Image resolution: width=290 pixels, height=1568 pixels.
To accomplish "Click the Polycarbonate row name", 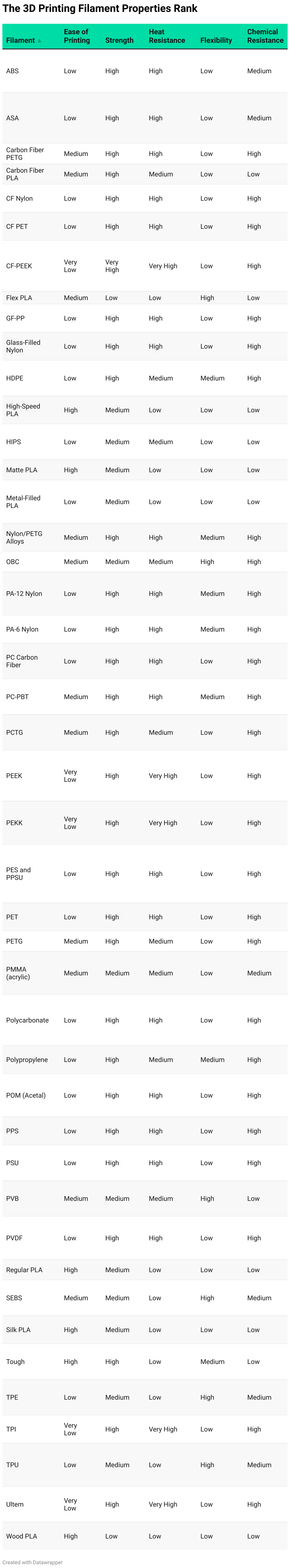I will pos(27,1020).
